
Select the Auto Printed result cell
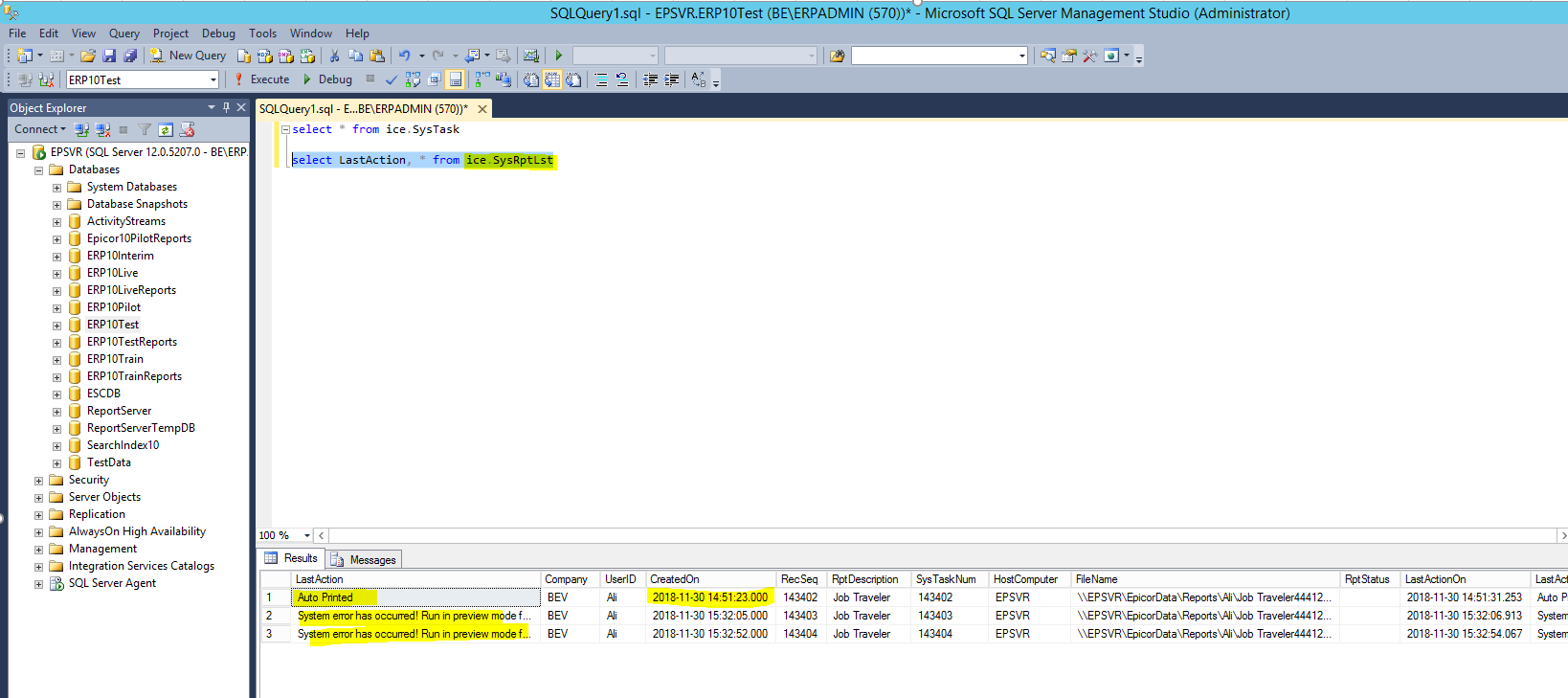pyautogui.click(x=325, y=597)
